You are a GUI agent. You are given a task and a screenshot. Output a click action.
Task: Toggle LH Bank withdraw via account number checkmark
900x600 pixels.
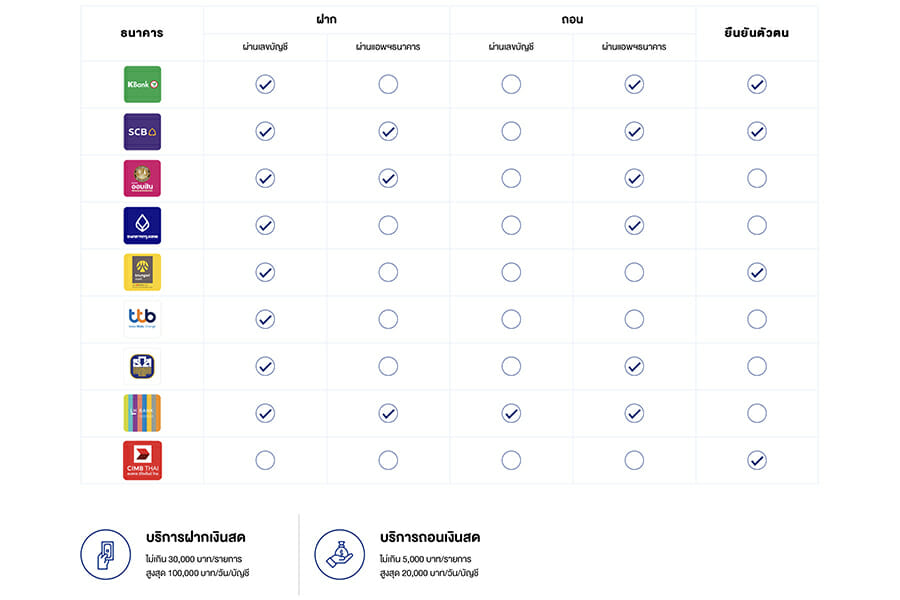(x=511, y=413)
